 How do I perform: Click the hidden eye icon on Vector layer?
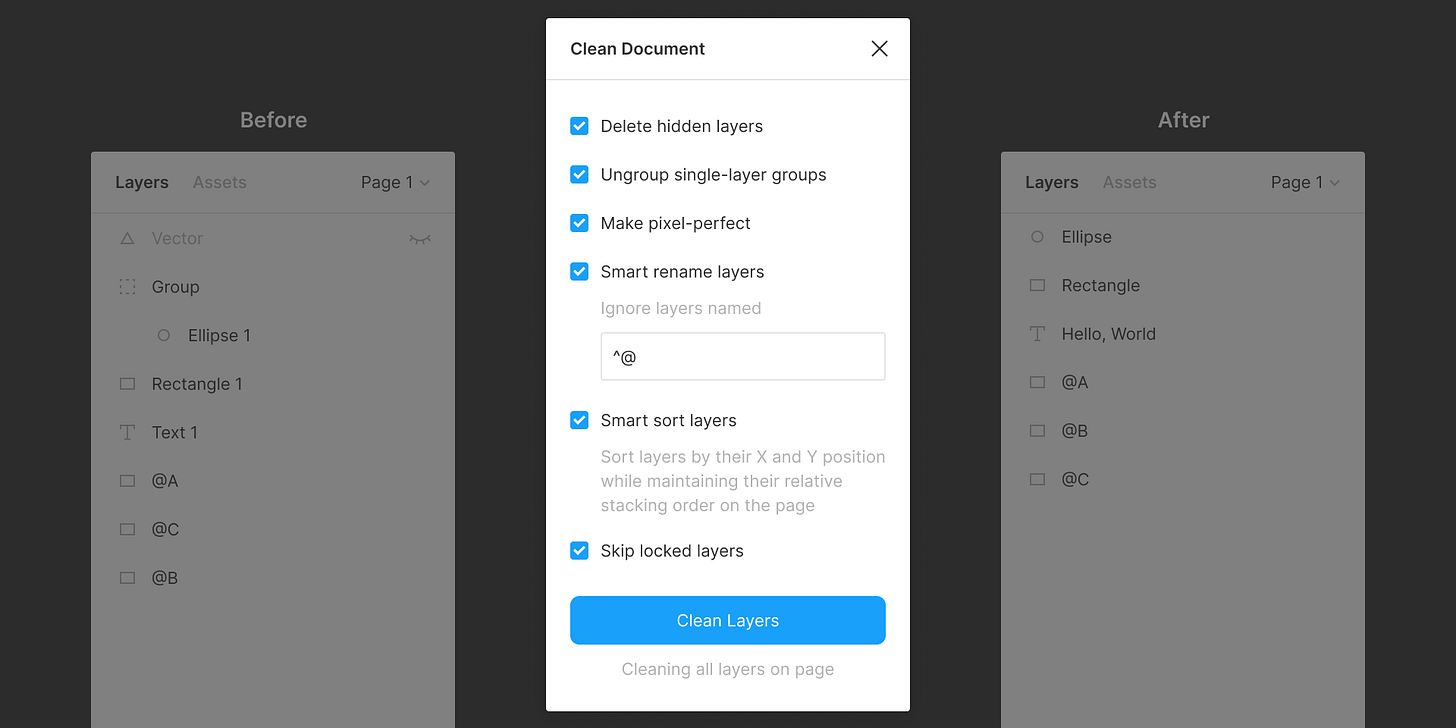pyautogui.click(x=420, y=239)
